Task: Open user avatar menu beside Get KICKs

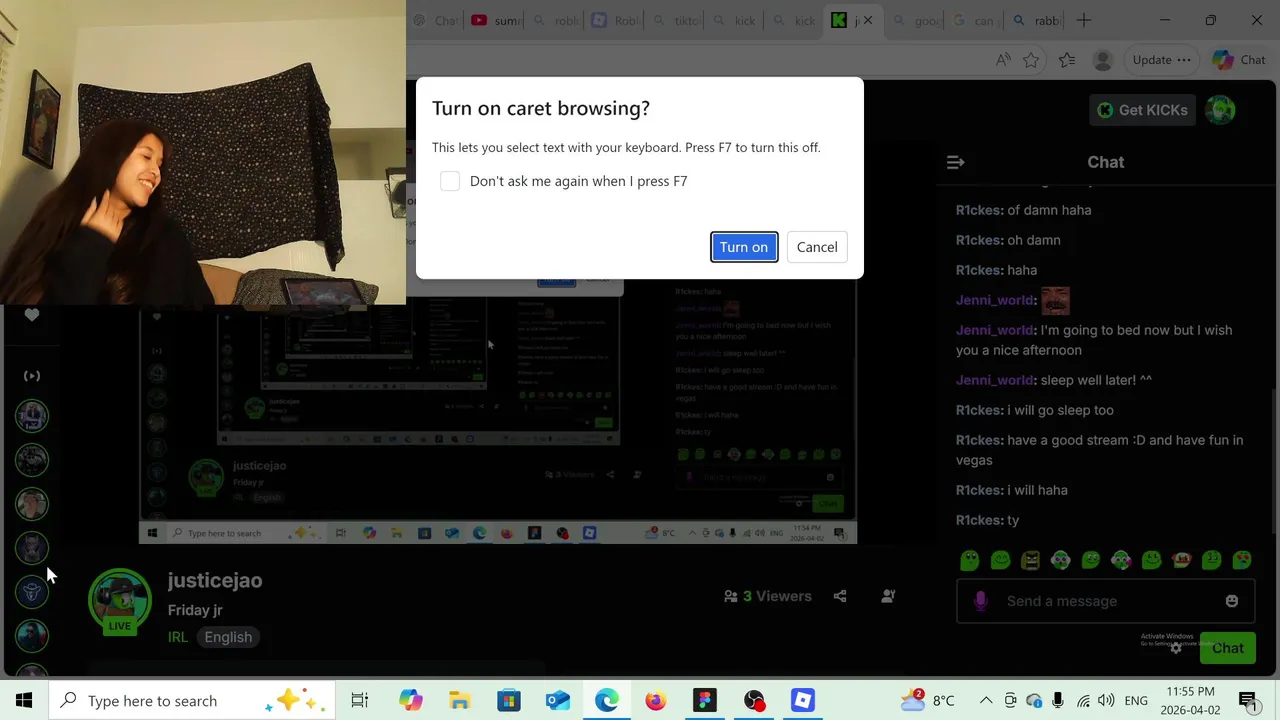Action: click(1220, 110)
